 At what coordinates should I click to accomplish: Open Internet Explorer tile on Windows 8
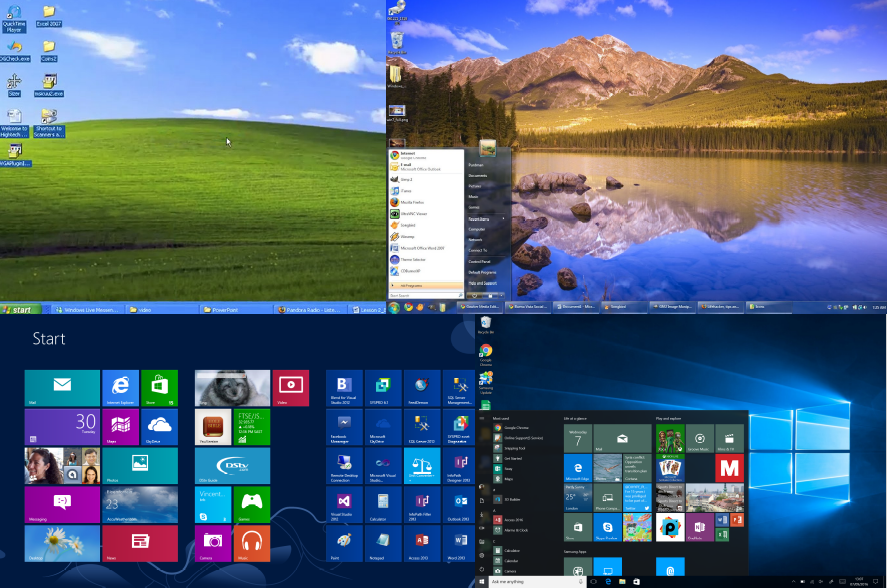pyautogui.click(x=120, y=388)
